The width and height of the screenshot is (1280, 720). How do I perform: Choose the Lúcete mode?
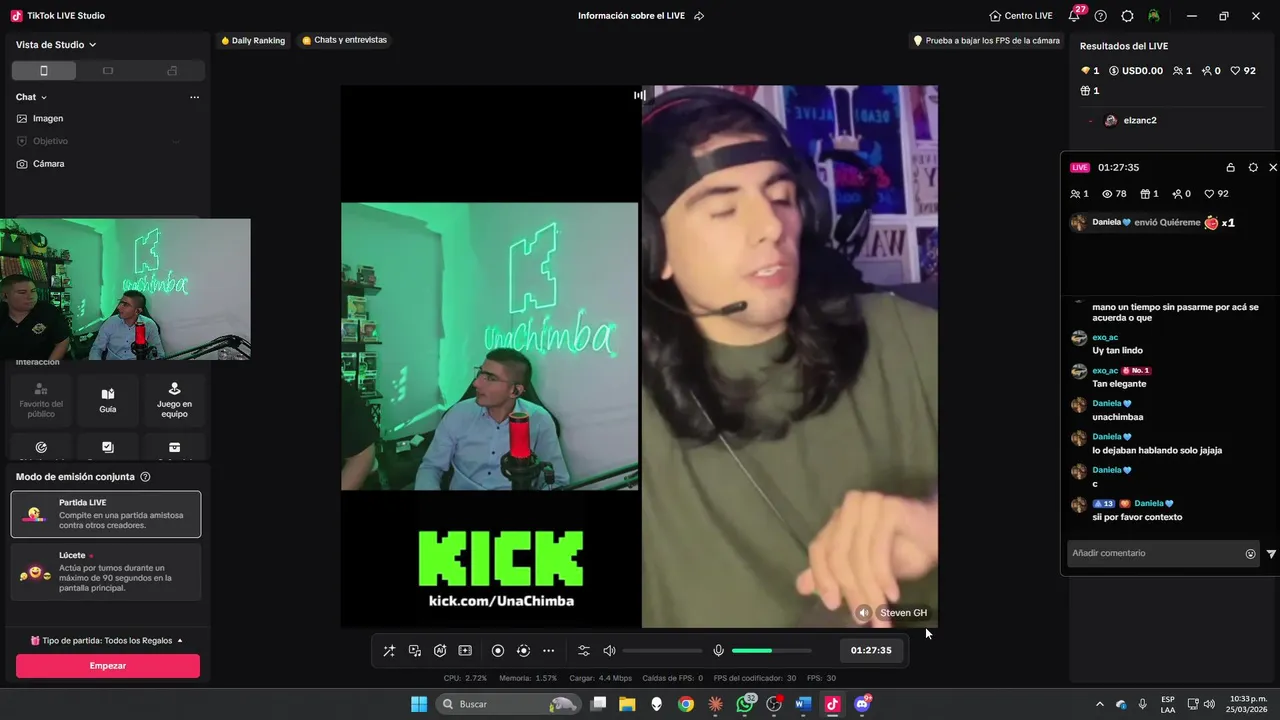point(106,572)
